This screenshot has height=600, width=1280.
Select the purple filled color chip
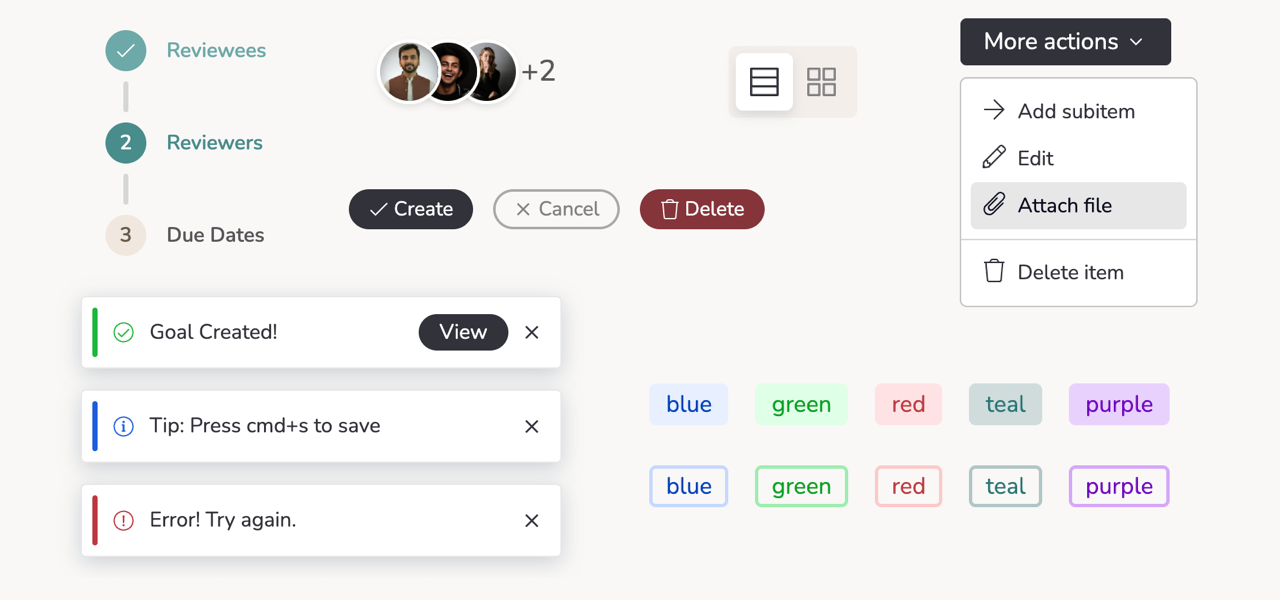pos(1118,404)
